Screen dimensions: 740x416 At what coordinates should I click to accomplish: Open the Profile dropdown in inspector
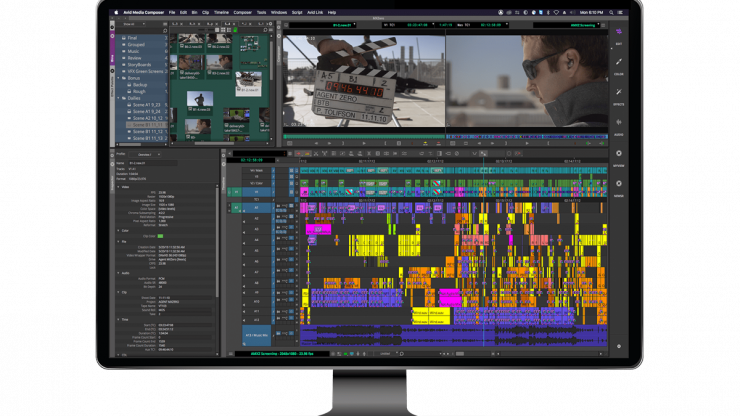pos(144,154)
